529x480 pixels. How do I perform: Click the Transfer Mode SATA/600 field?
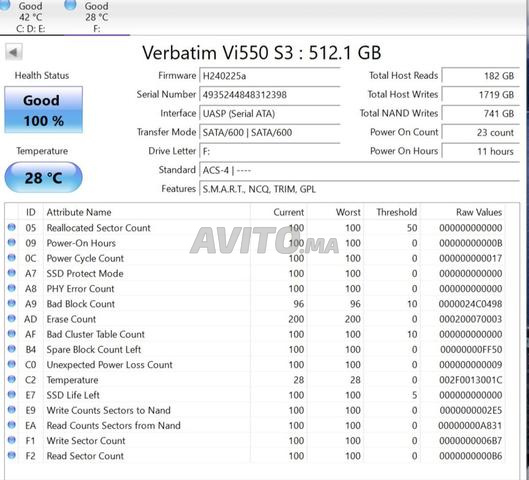pyautogui.click(x=270, y=133)
